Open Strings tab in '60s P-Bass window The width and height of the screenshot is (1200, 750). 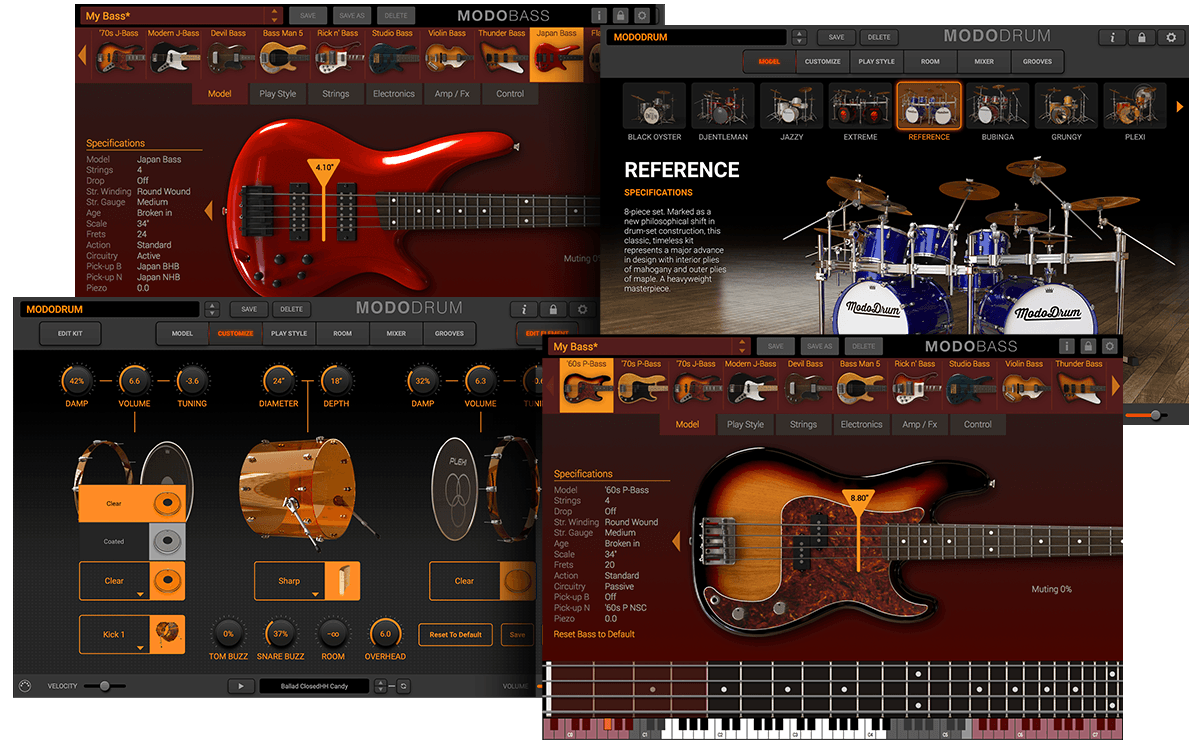(804, 424)
